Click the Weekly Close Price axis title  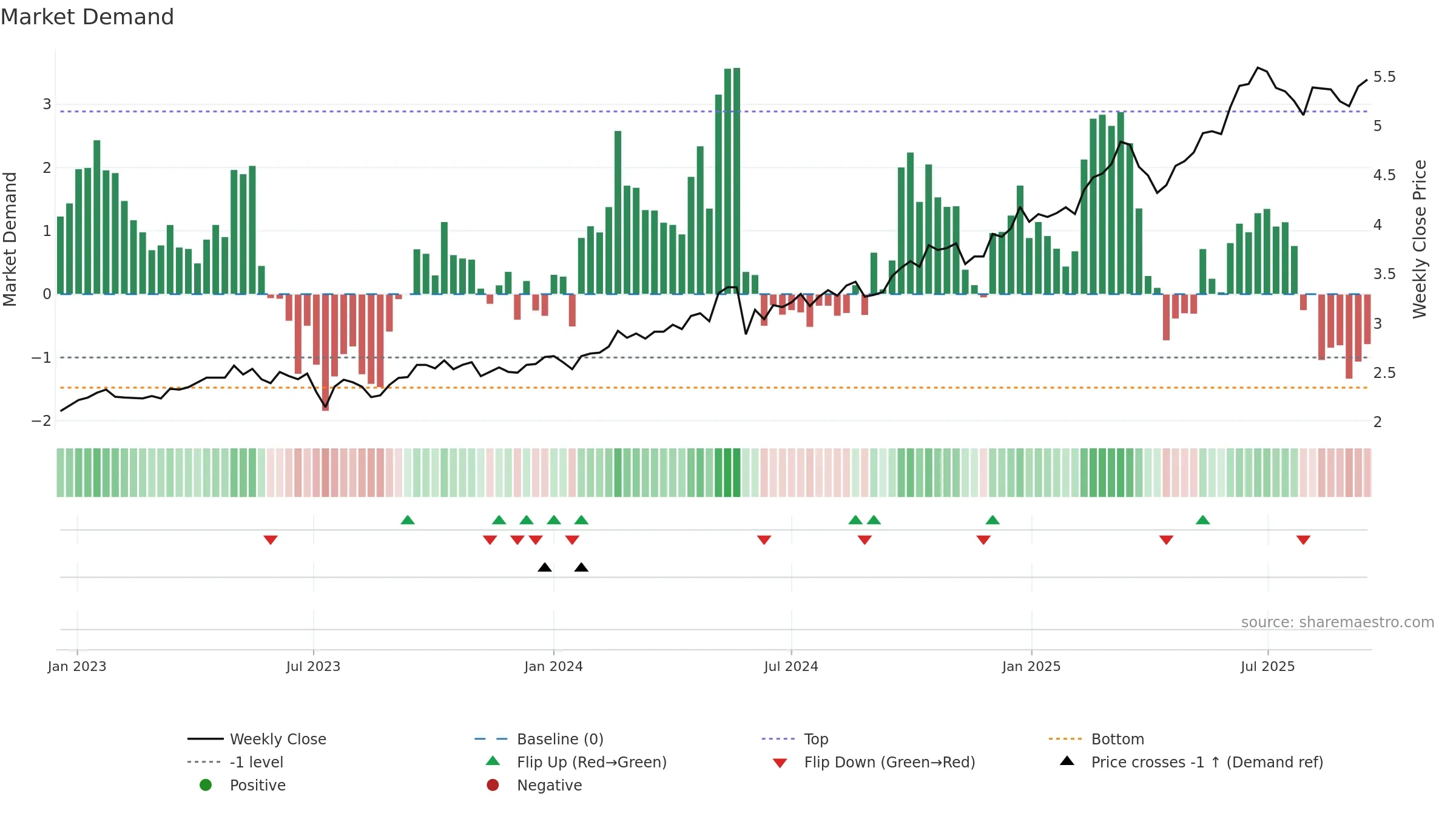coord(1420,239)
